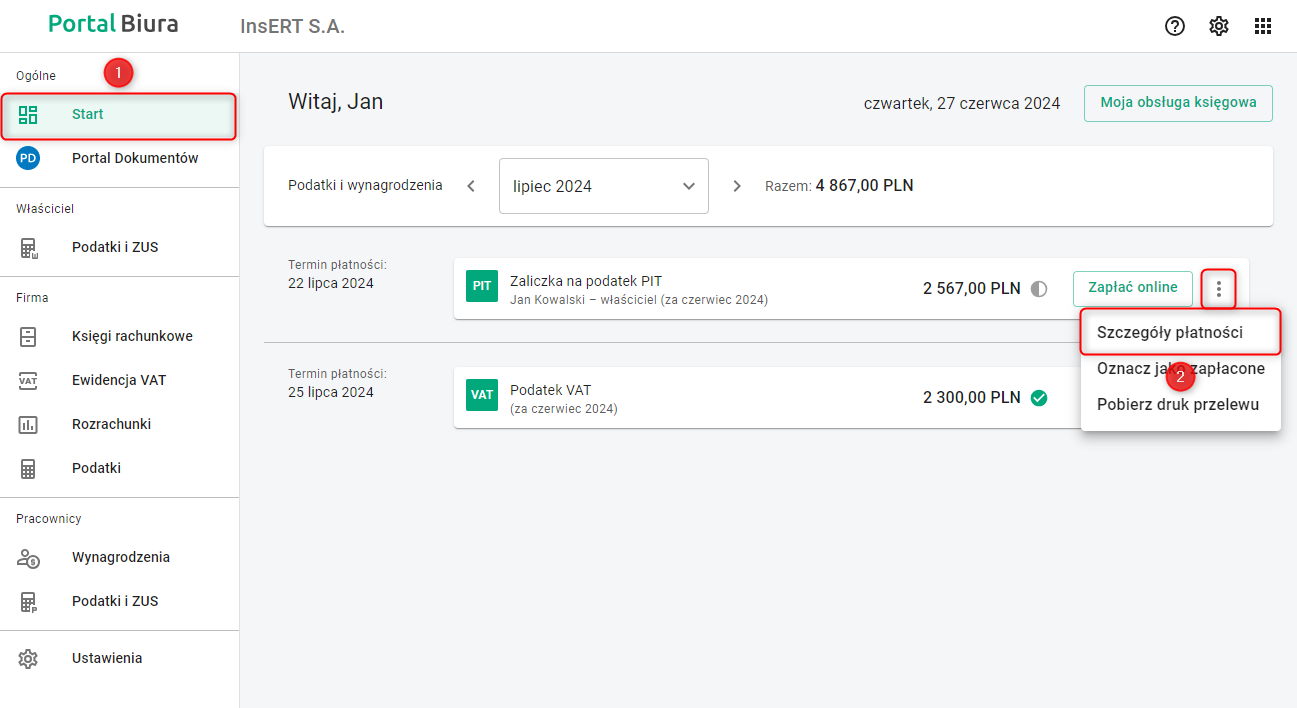Click the half-paid status icon for PIT
Viewport: 1297px width, 708px height.
tap(1039, 289)
